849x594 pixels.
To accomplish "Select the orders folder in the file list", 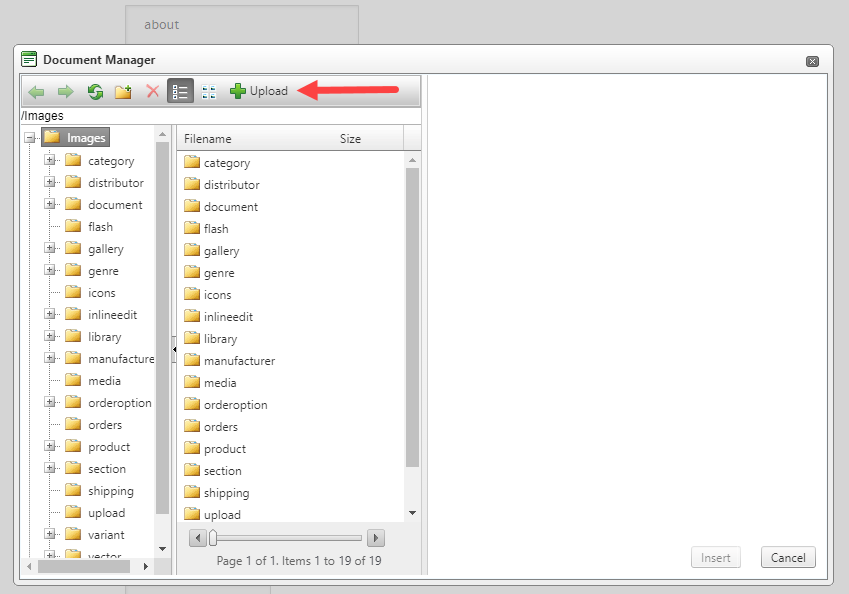I will pos(219,426).
